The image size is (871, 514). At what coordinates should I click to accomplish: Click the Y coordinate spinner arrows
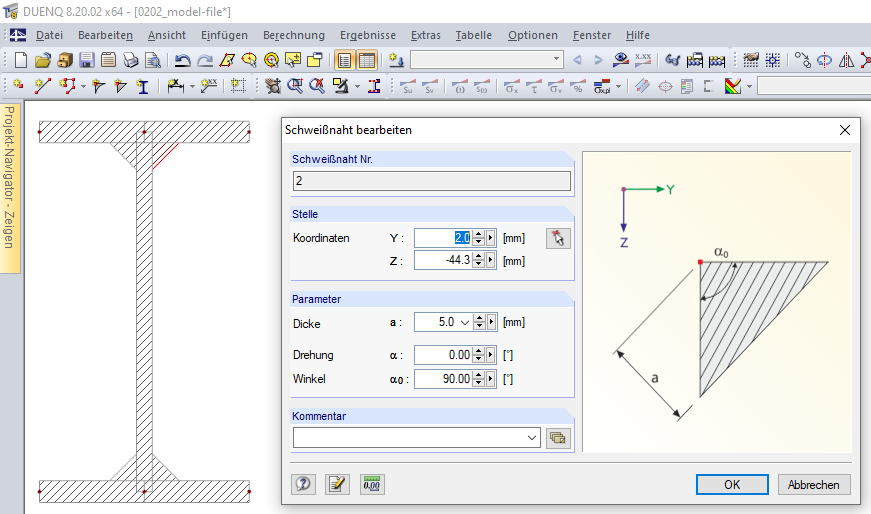click(x=478, y=238)
